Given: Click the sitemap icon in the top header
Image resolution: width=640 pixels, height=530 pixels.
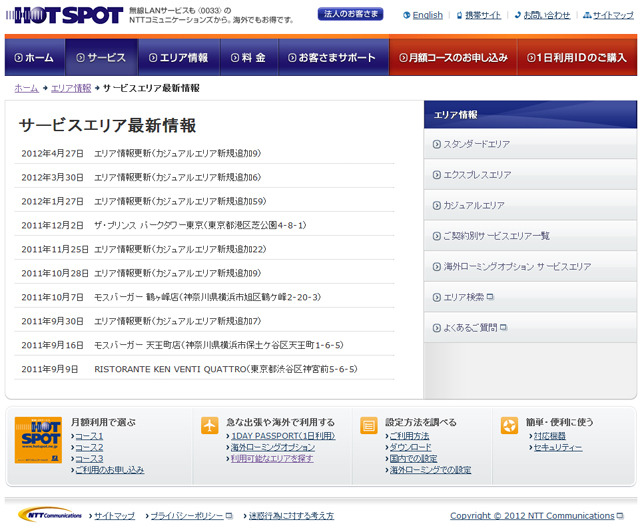Looking at the screenshot, I should pyautogui.click(x=587, y=15).
